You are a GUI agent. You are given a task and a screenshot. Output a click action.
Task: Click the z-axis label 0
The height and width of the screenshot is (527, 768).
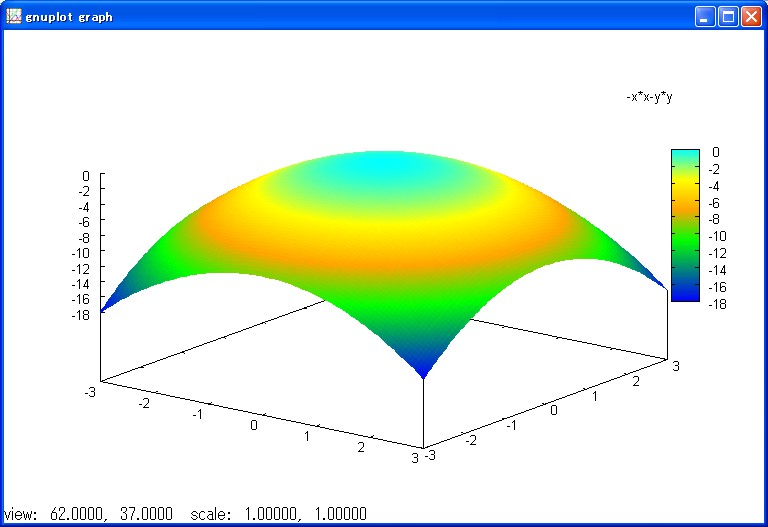86,176
